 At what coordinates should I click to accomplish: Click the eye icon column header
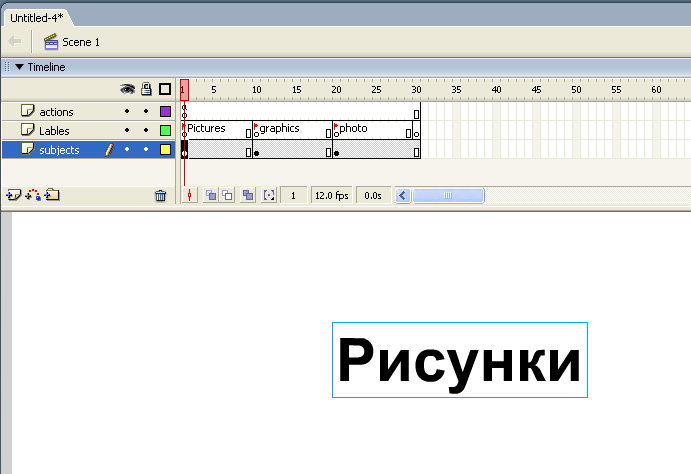pyautogui.click(x=127, y=89)
